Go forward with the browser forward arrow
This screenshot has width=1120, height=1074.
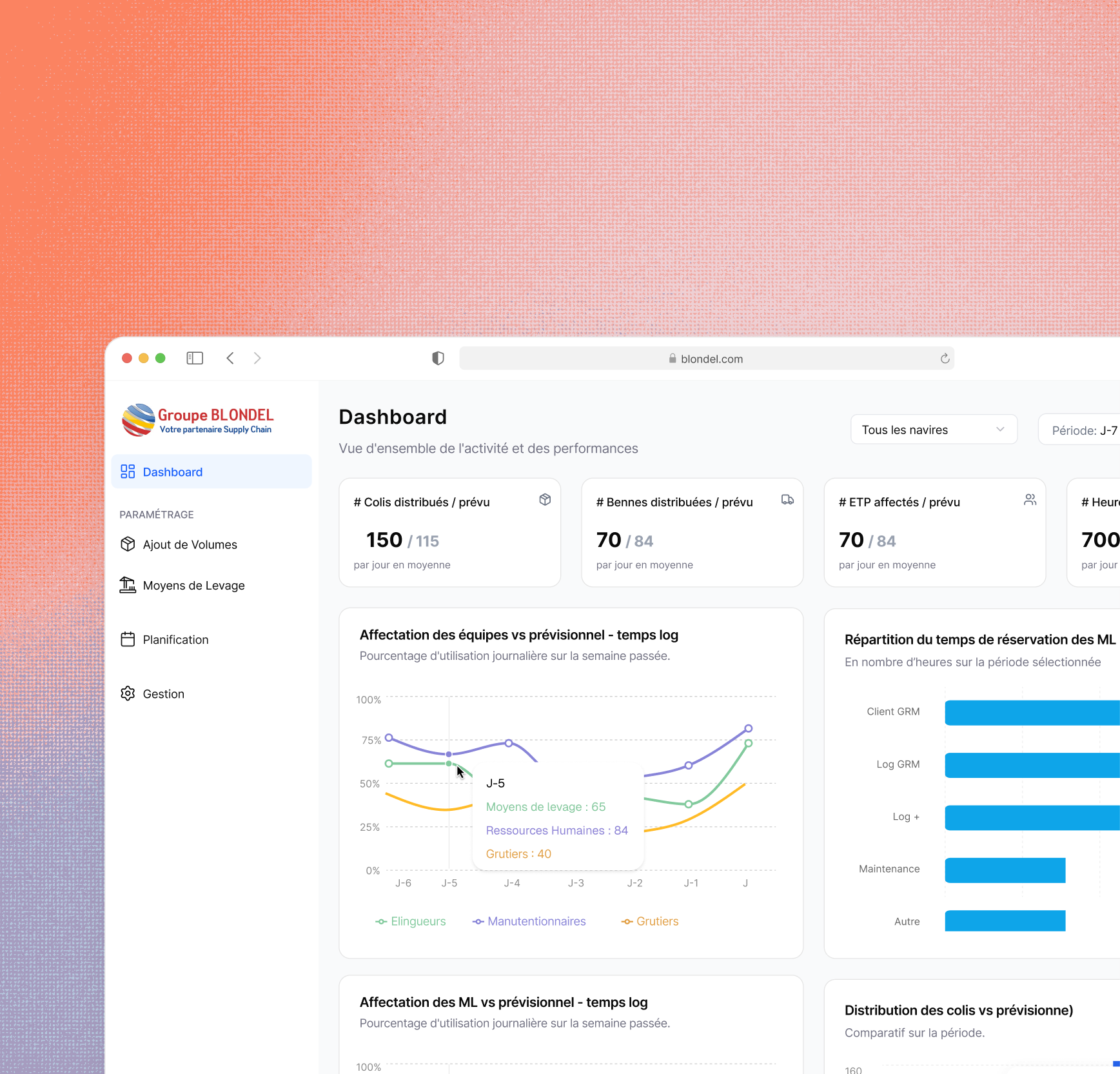tap(257, 358)
